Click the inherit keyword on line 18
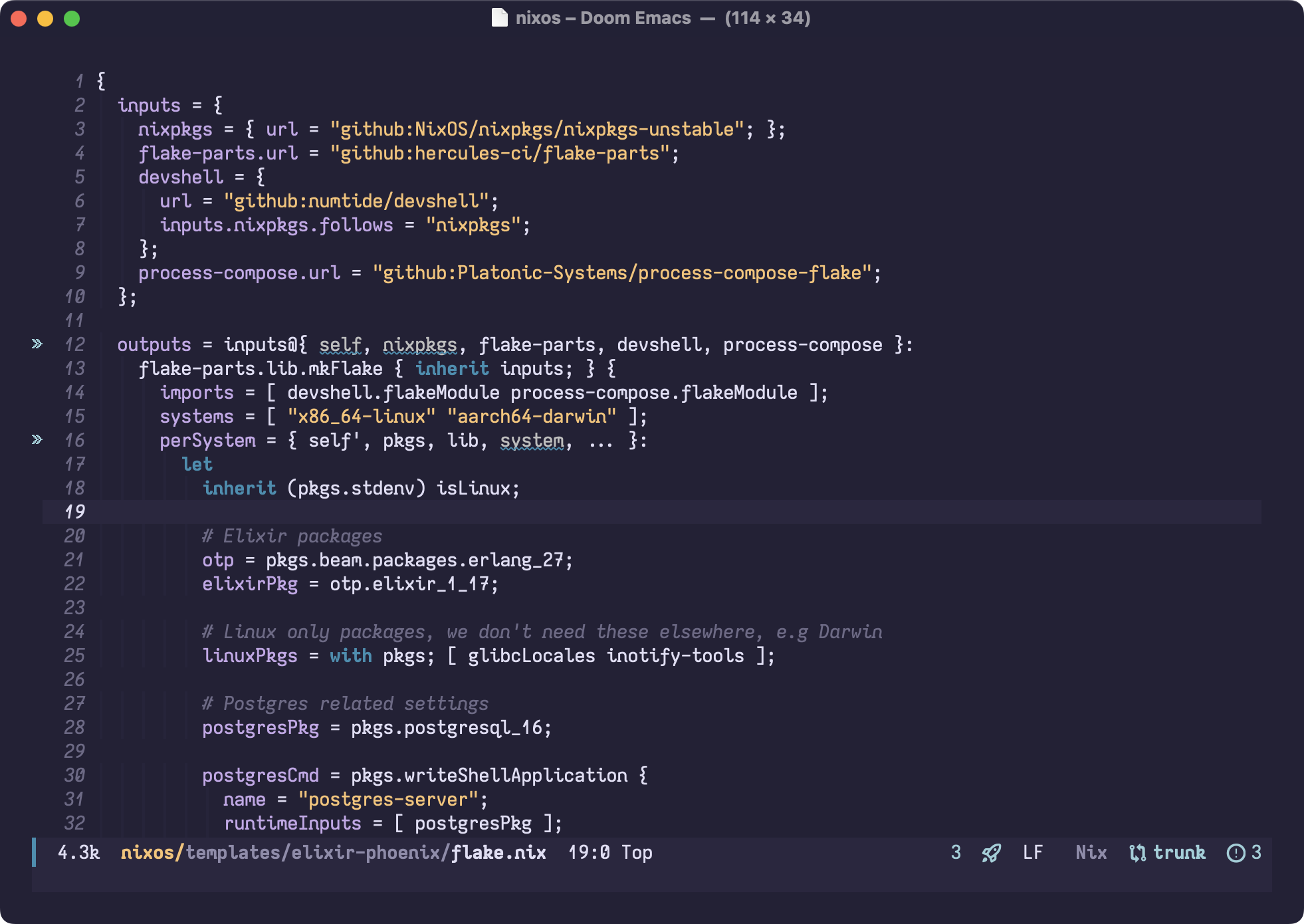This screenshot has height=924, width=1304. coord(239,488)
